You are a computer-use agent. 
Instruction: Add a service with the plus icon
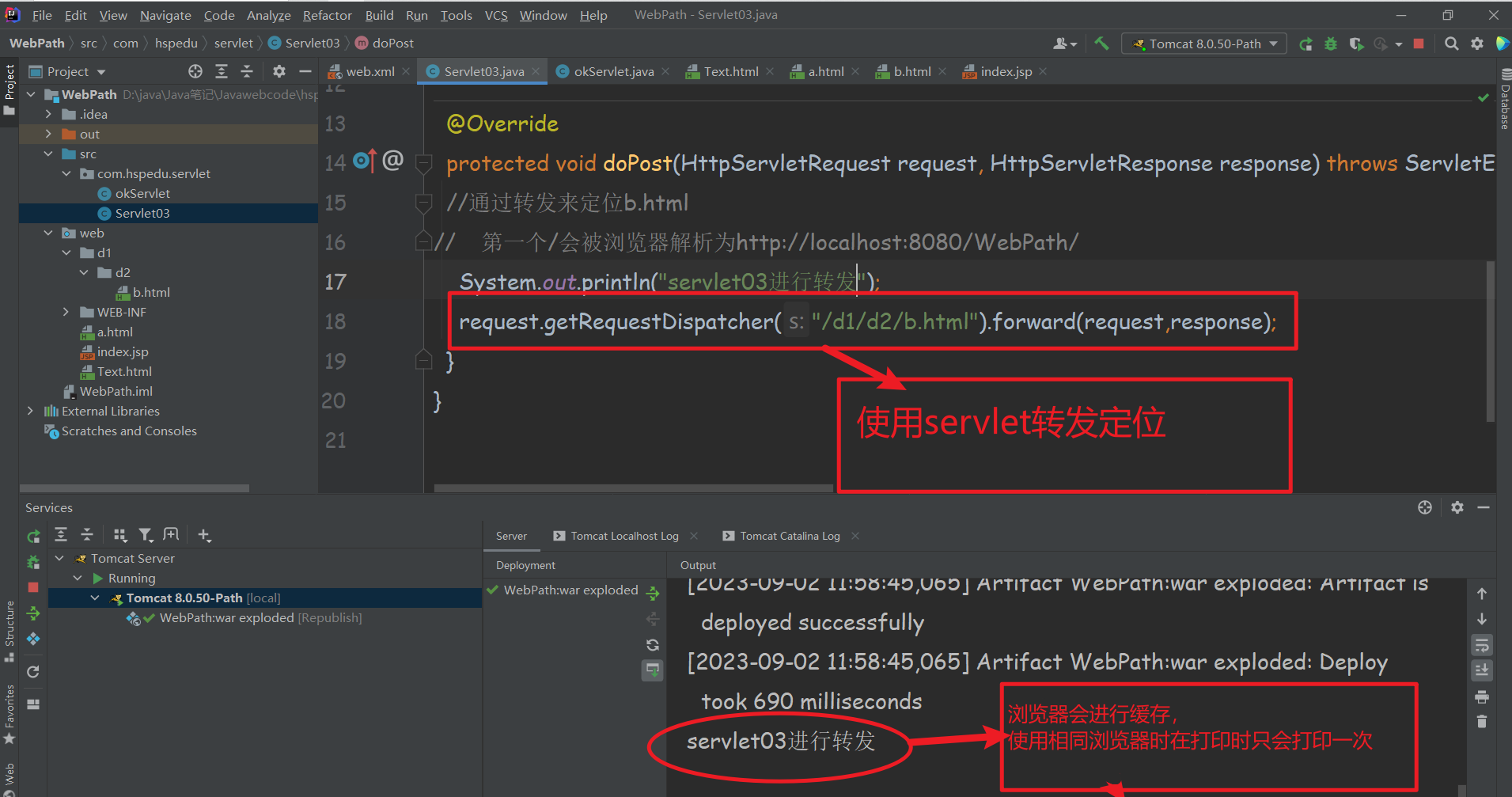pyautogui.click(x=204, y=535)
